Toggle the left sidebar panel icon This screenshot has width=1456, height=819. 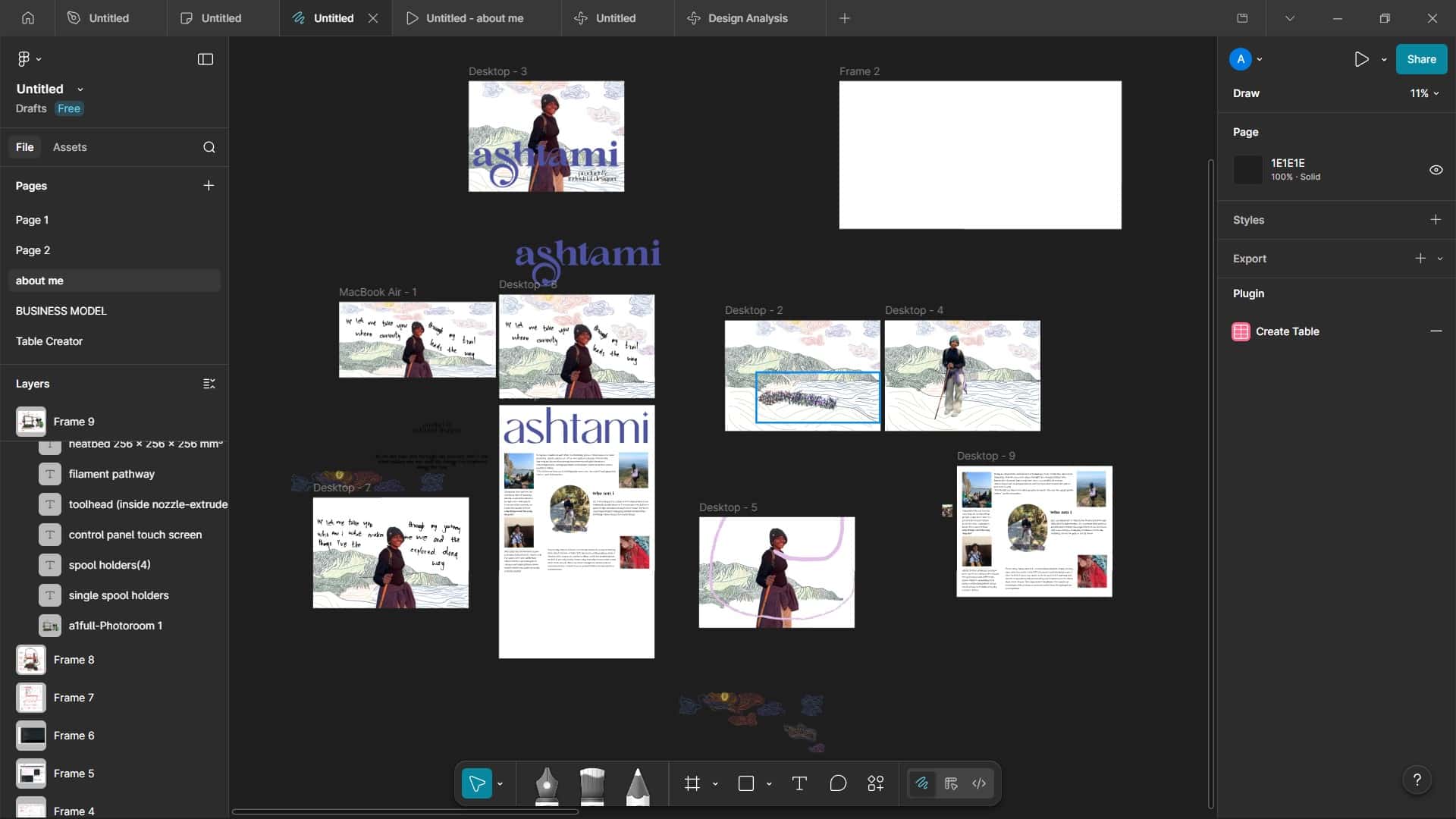click(206, 59)
